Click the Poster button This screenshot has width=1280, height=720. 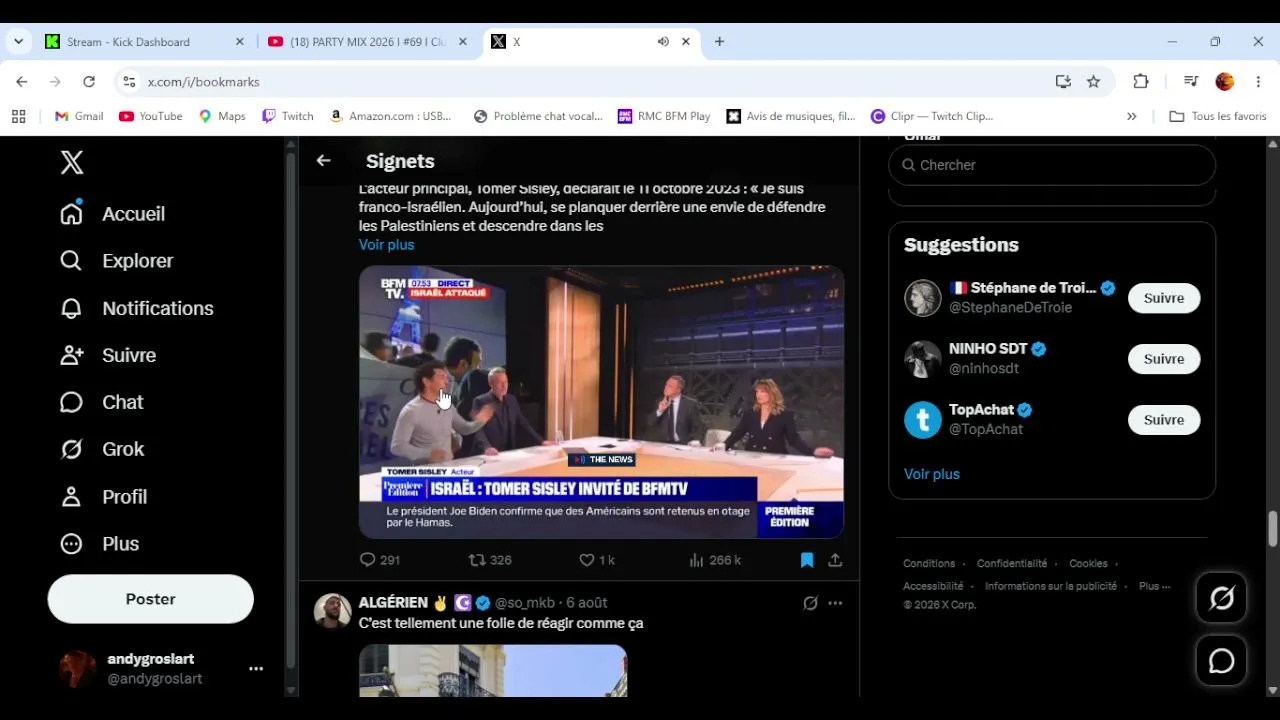coord(151,599)
